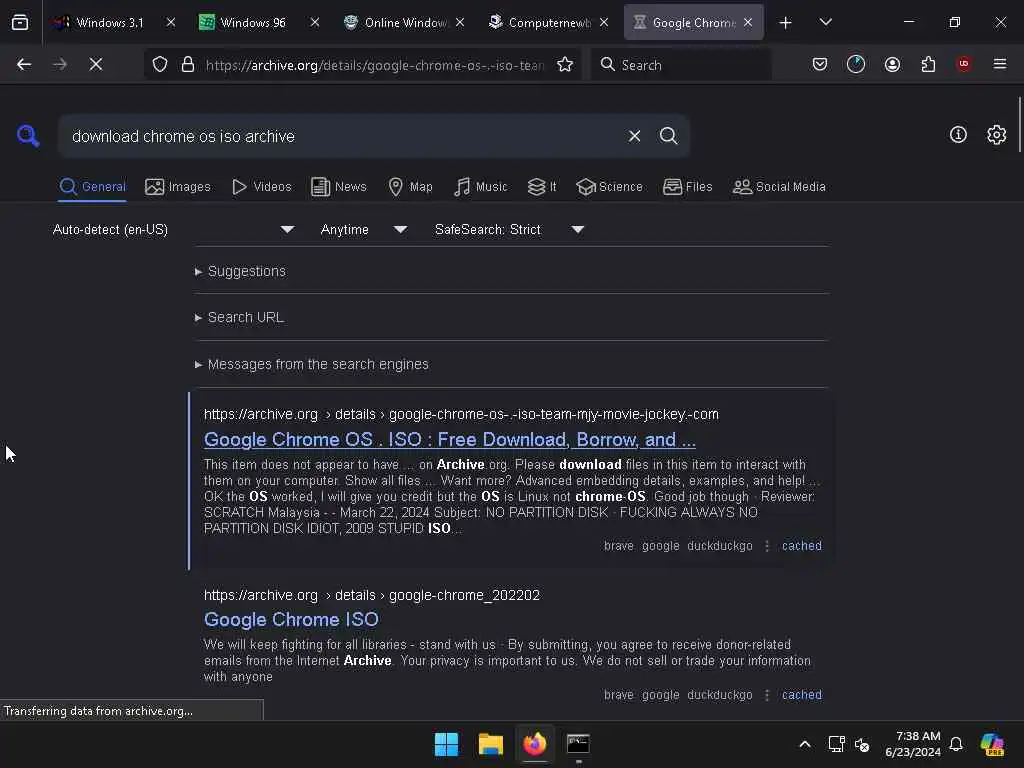Open the Anytime time range dropdown
Screen dimensions: 1024x768
364,229
